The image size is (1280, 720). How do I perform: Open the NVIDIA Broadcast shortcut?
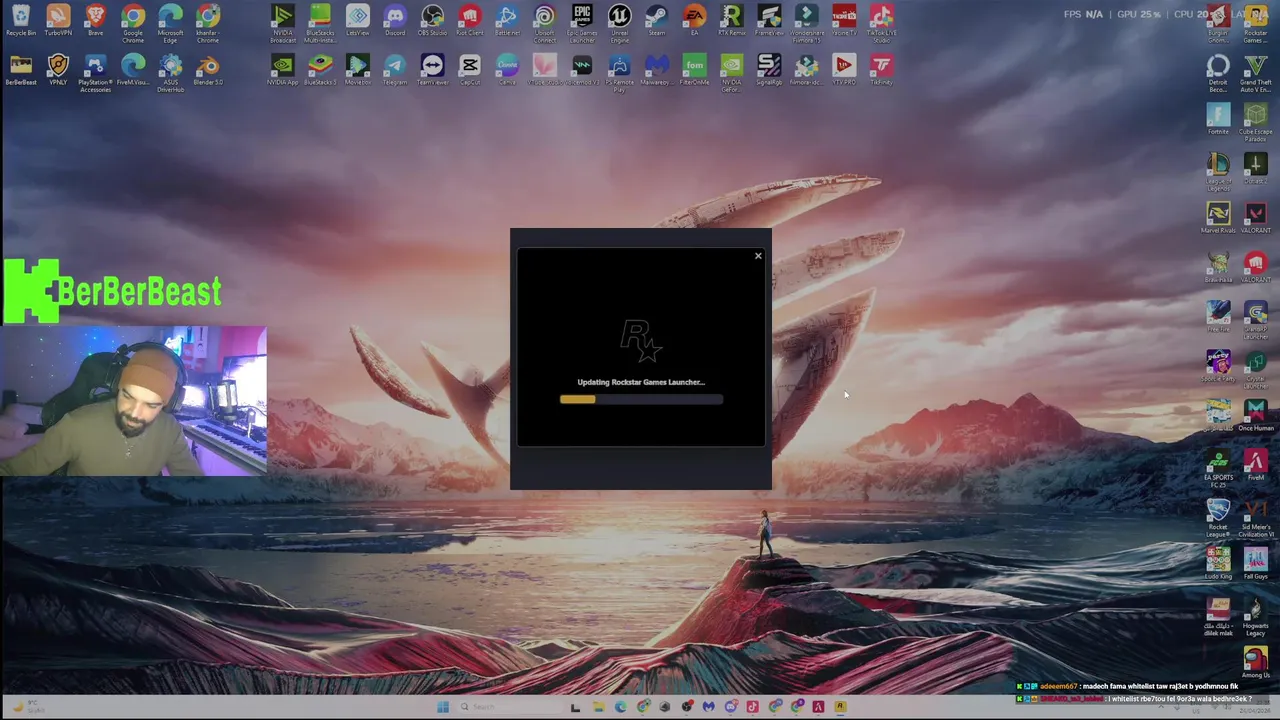tap(283, 22)
